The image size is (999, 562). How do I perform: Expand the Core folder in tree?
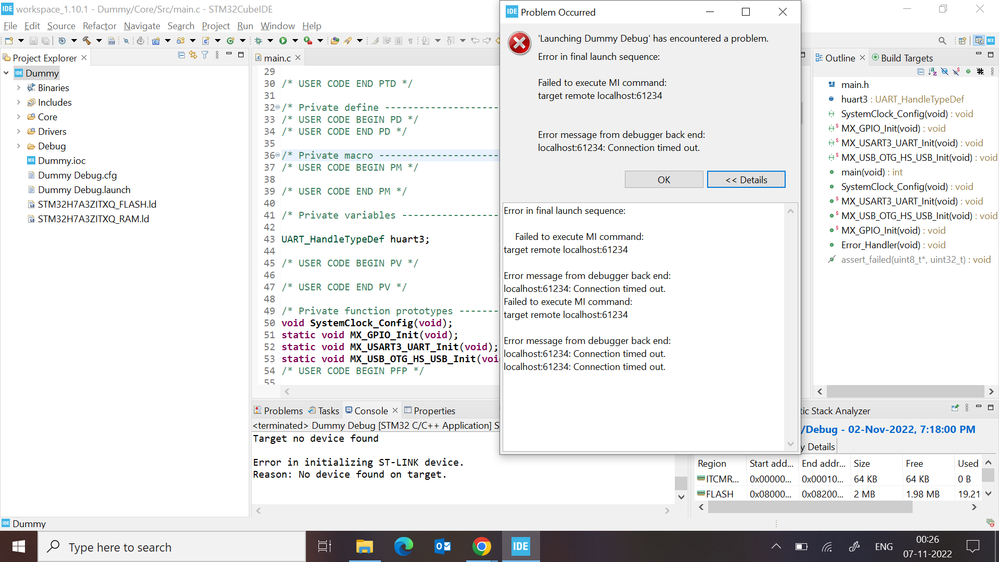18,117
